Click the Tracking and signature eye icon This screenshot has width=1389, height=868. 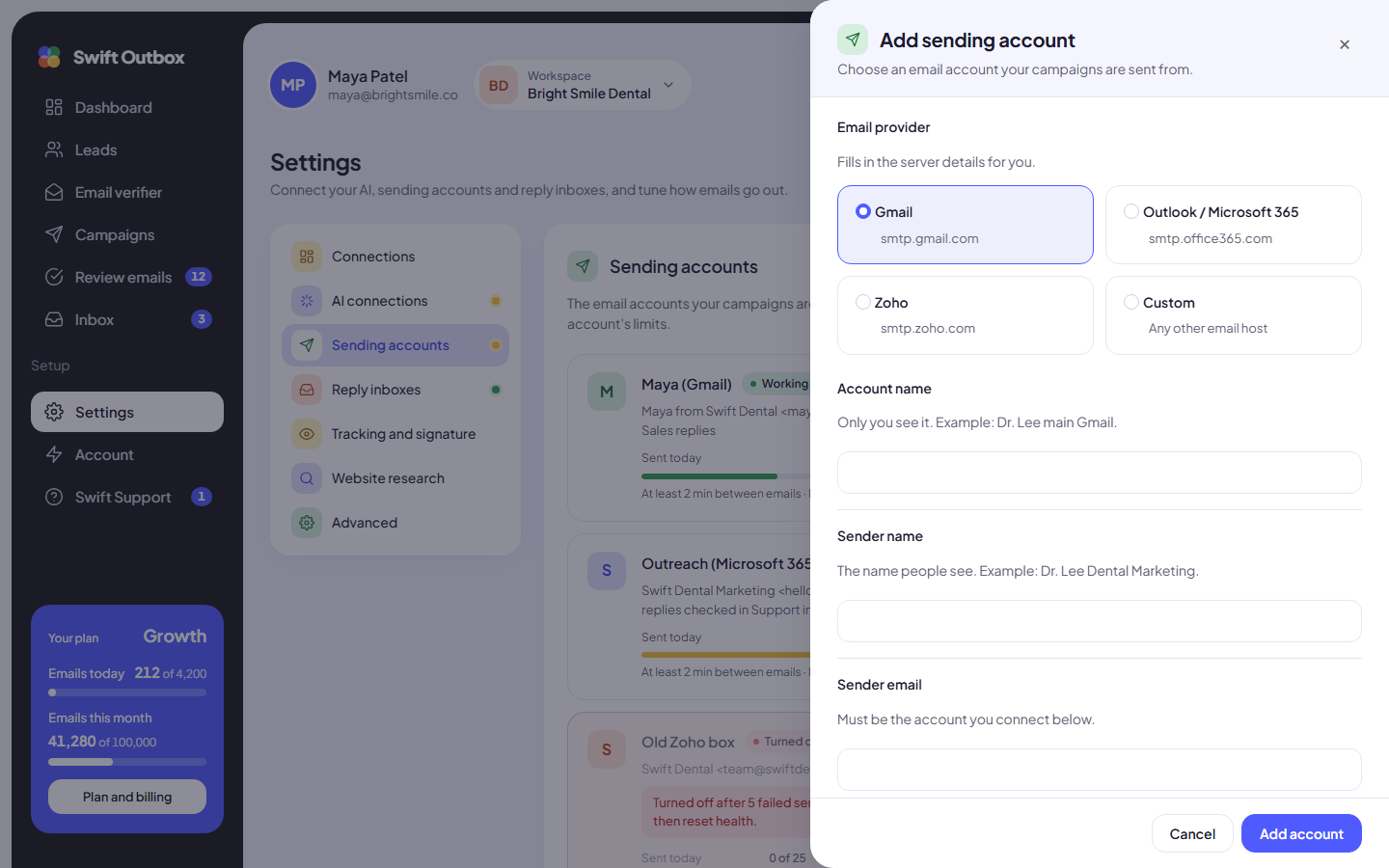point(307,434)
